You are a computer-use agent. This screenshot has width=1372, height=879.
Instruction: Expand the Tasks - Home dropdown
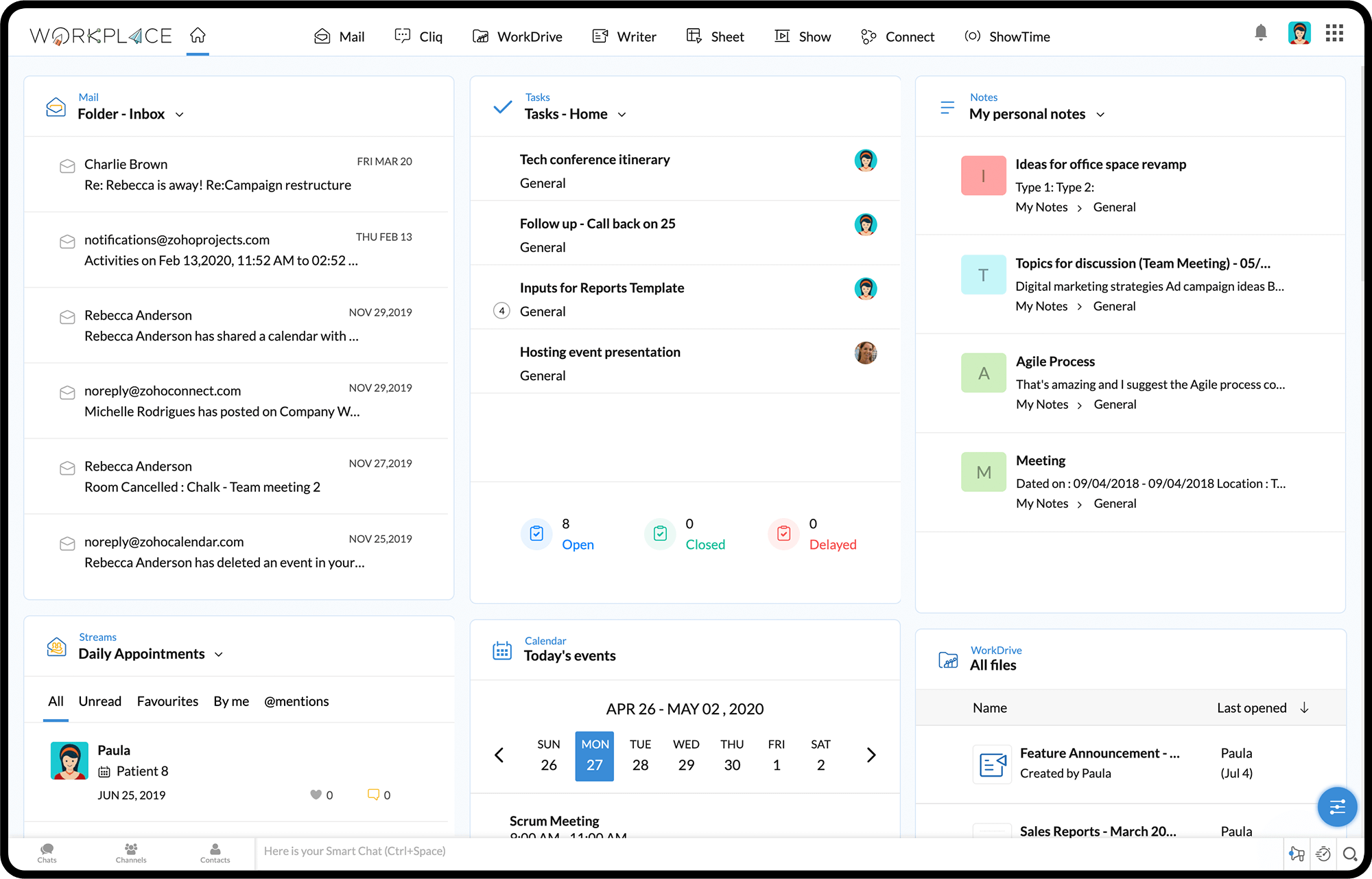click(x=622, y=115)
